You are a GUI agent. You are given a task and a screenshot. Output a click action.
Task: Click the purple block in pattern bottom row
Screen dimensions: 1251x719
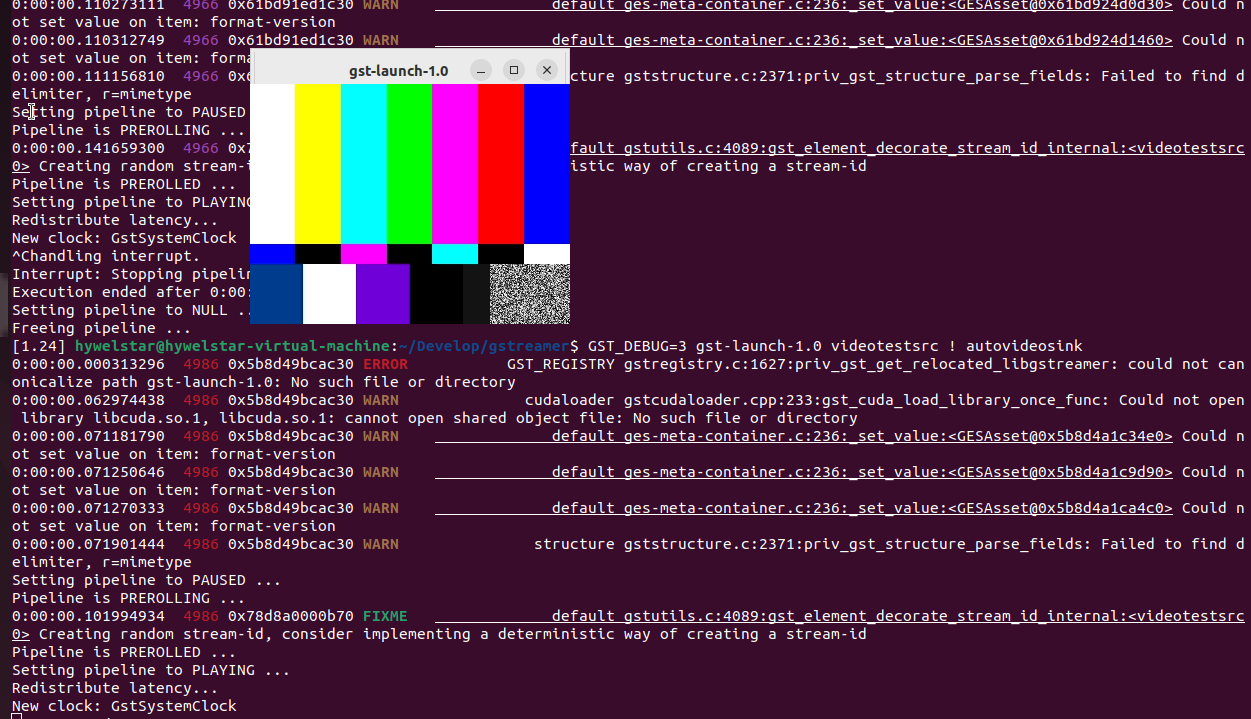[x=383, y=294]
